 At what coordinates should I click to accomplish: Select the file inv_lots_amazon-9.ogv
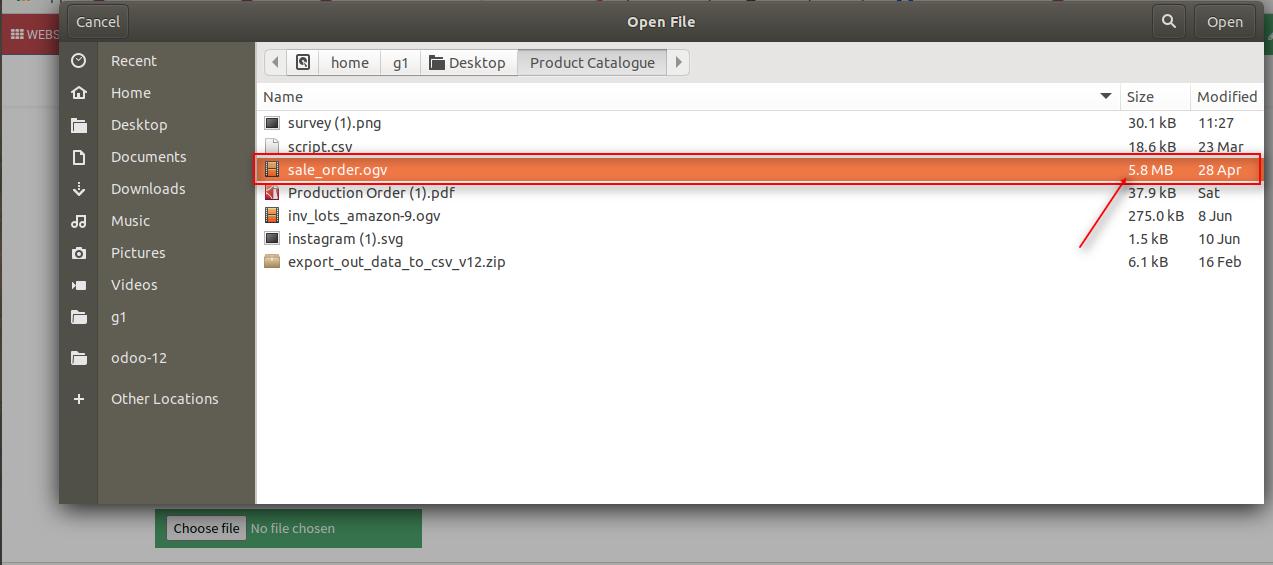(363, 216)
